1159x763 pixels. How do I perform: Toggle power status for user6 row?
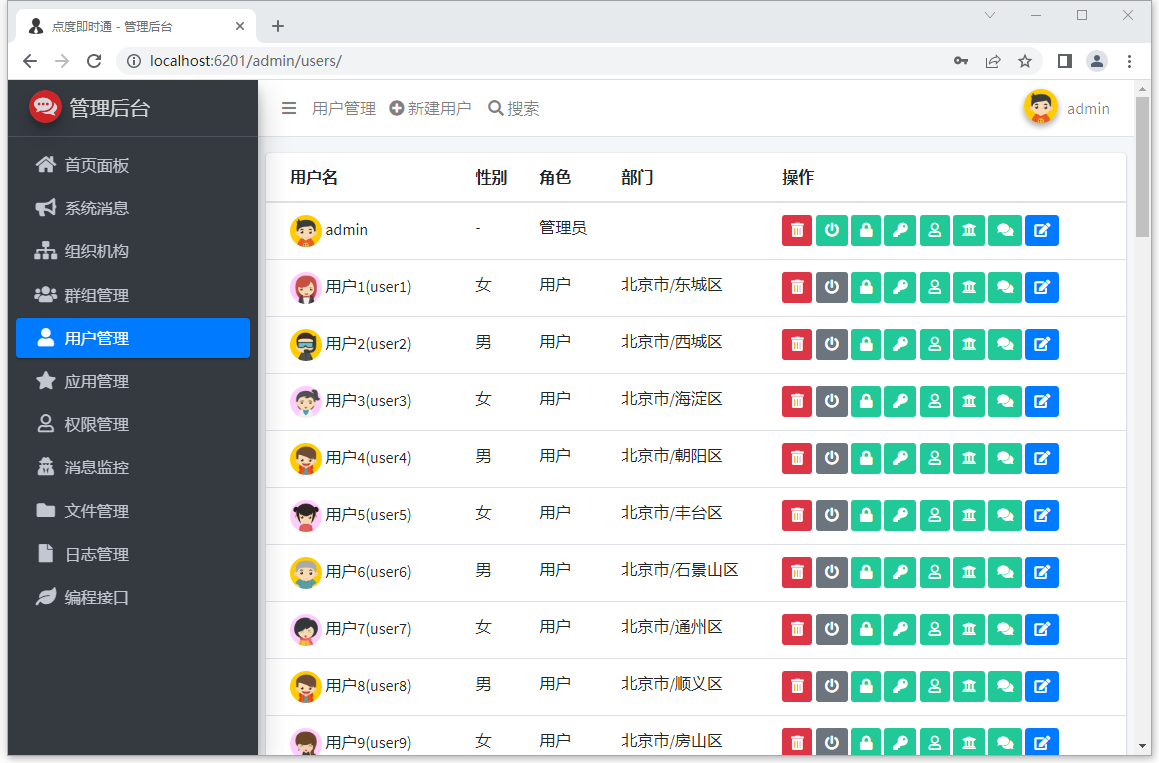tap(832, 572)
